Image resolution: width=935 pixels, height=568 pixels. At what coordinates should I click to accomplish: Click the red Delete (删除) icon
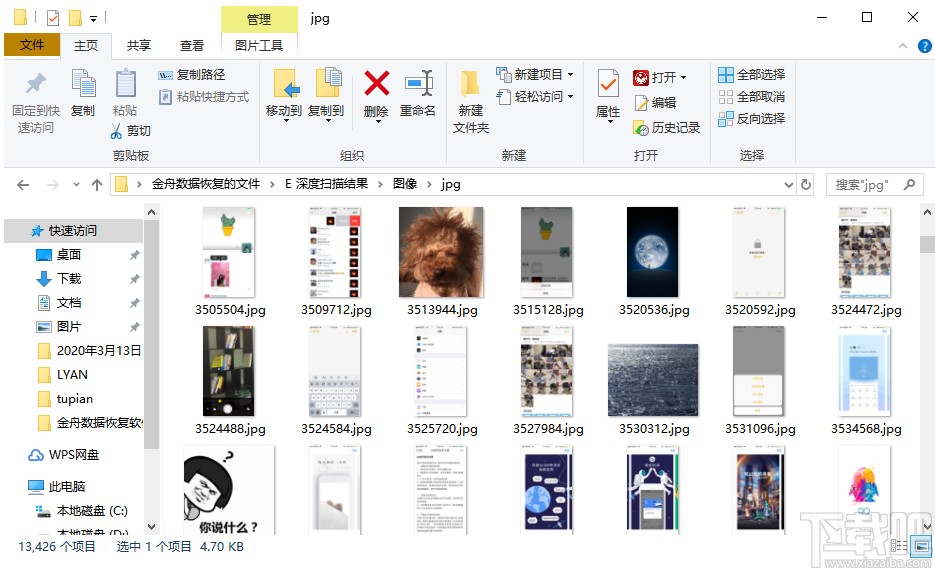[x=377, y=83]
